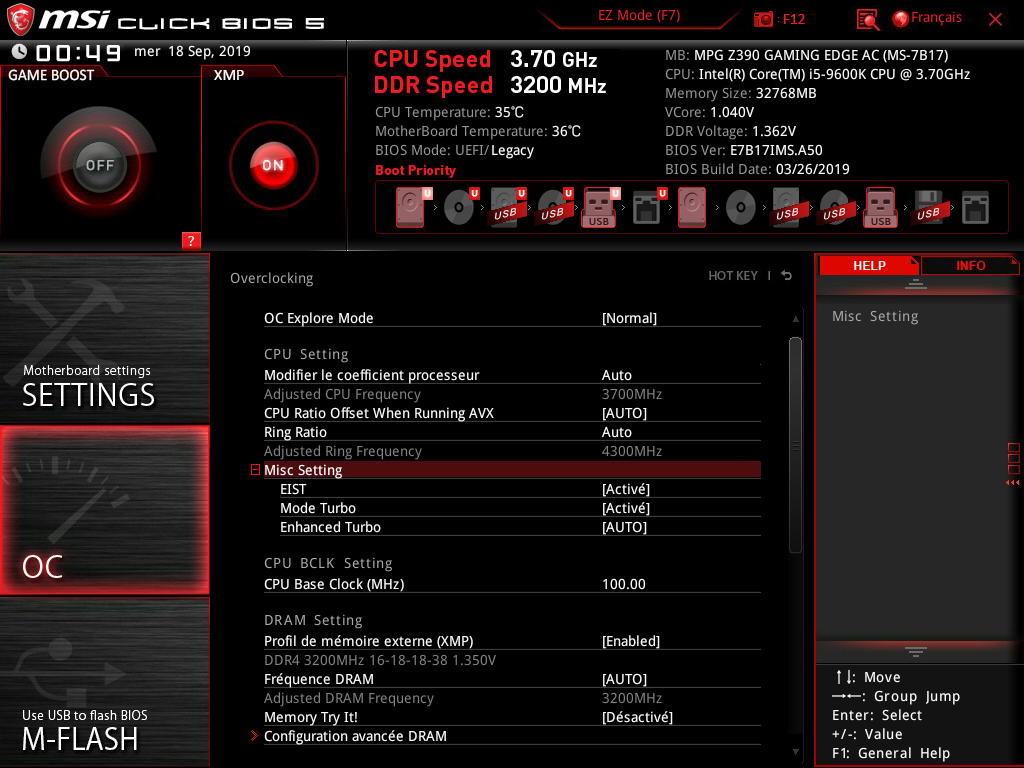Viewport: 1024px width, 768px height.
Task: Click the Adjusted Ring Frequency 4300MHz row
Action: click(512, 451)
